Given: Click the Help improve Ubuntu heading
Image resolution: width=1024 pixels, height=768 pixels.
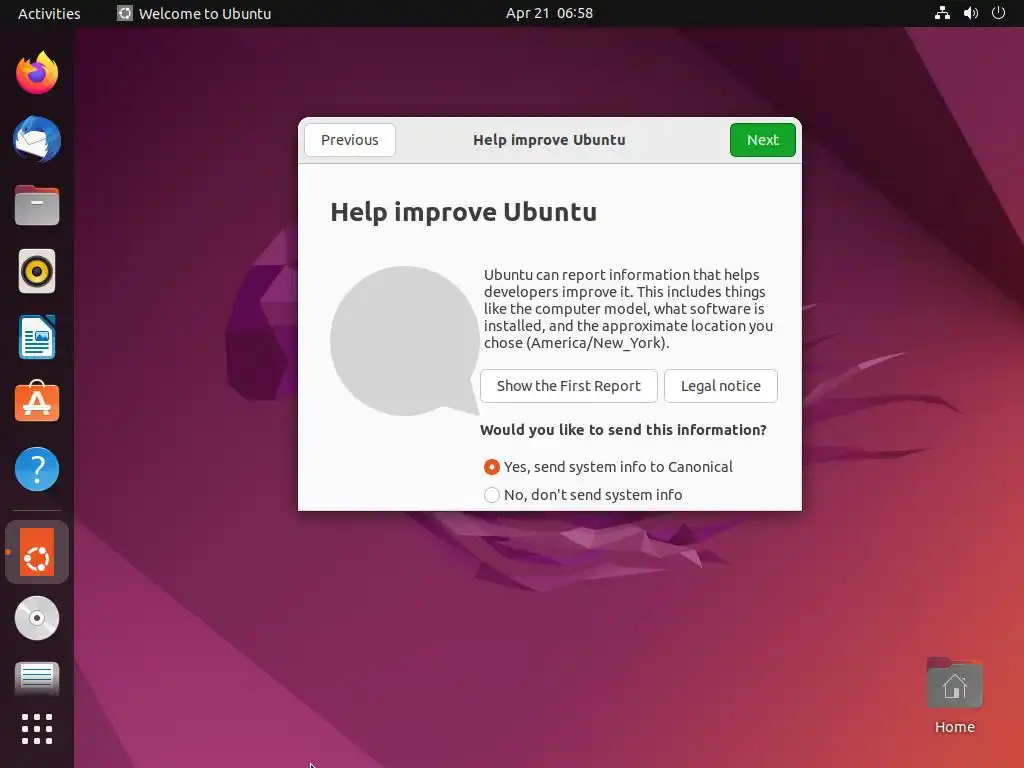Looking at the screenshot, I should click(463, 212).
